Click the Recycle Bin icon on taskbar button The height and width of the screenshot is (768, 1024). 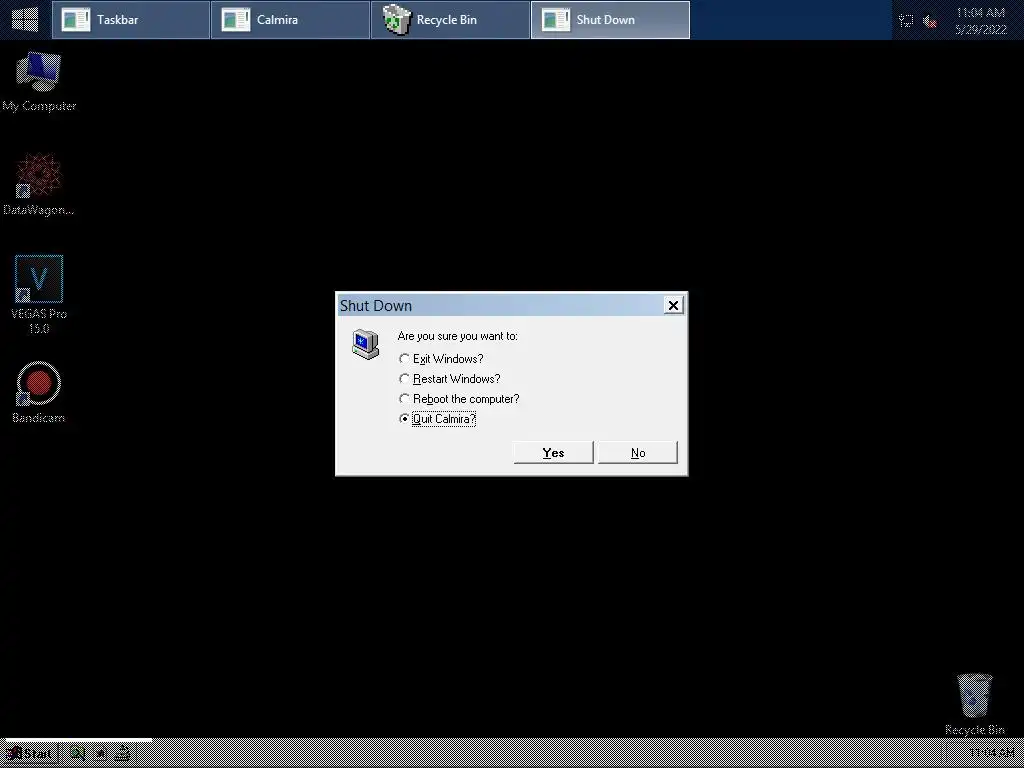click(396, 20)
